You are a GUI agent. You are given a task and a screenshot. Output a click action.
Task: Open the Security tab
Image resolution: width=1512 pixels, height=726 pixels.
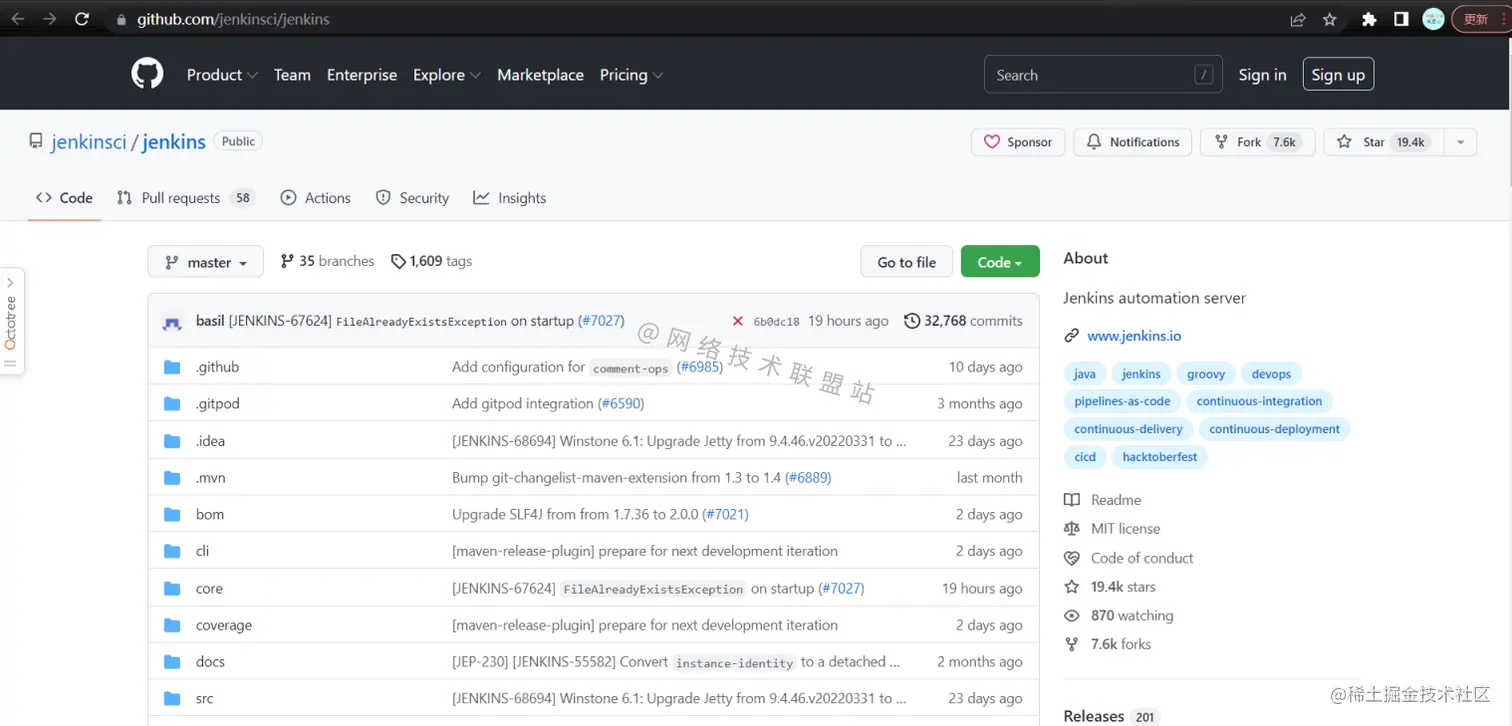click(412, 198)
